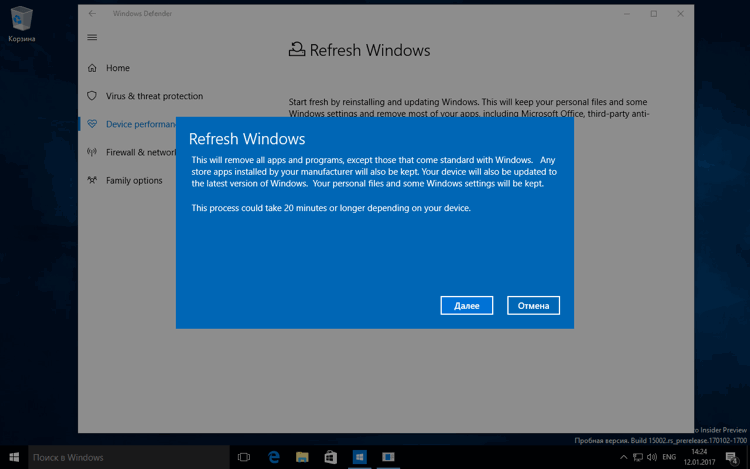Switch the ENG input language
Viewport: 750px width, 469px height.
click(x=669, y=457)
